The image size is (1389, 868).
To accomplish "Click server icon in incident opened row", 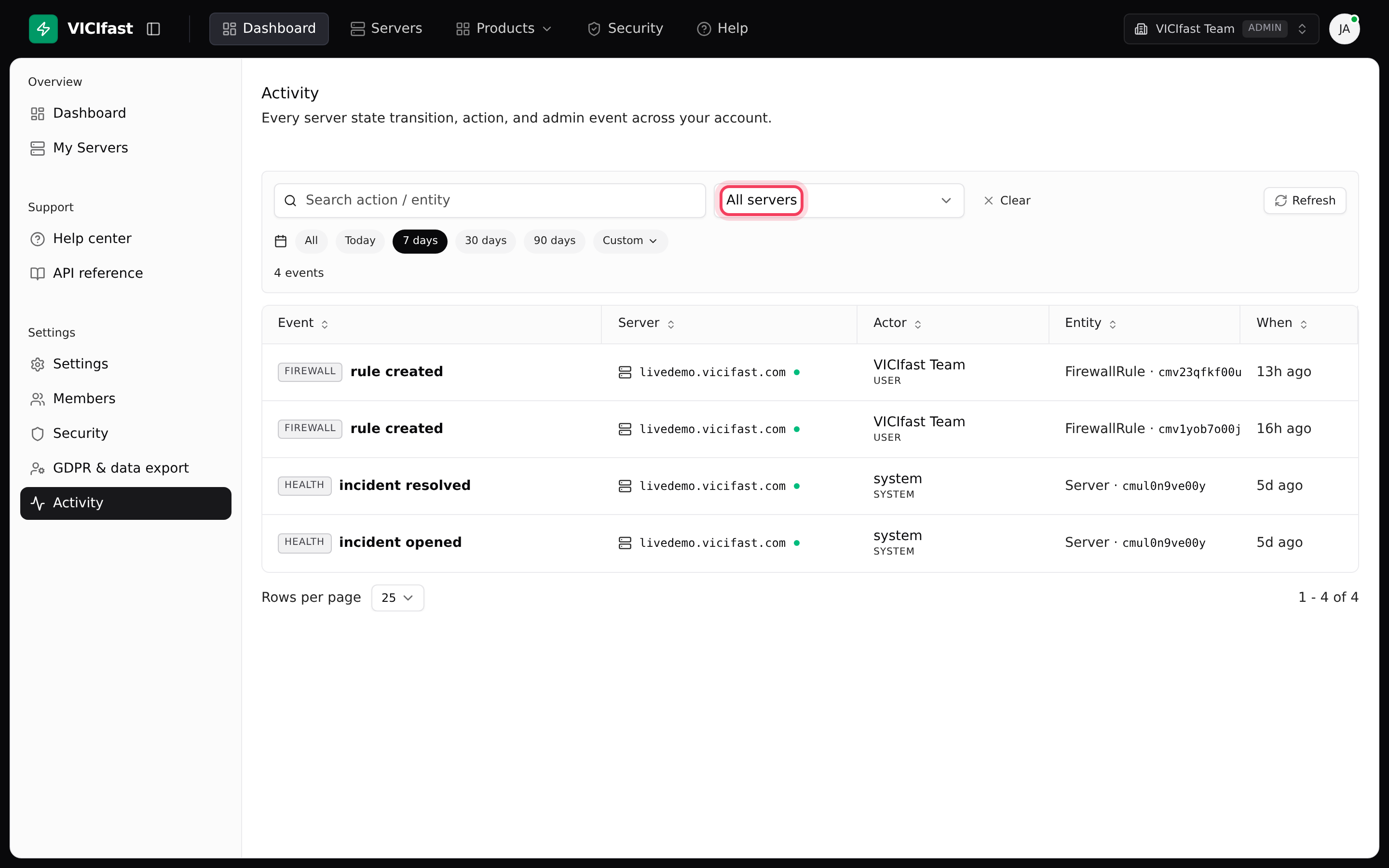I will [625, 542].
